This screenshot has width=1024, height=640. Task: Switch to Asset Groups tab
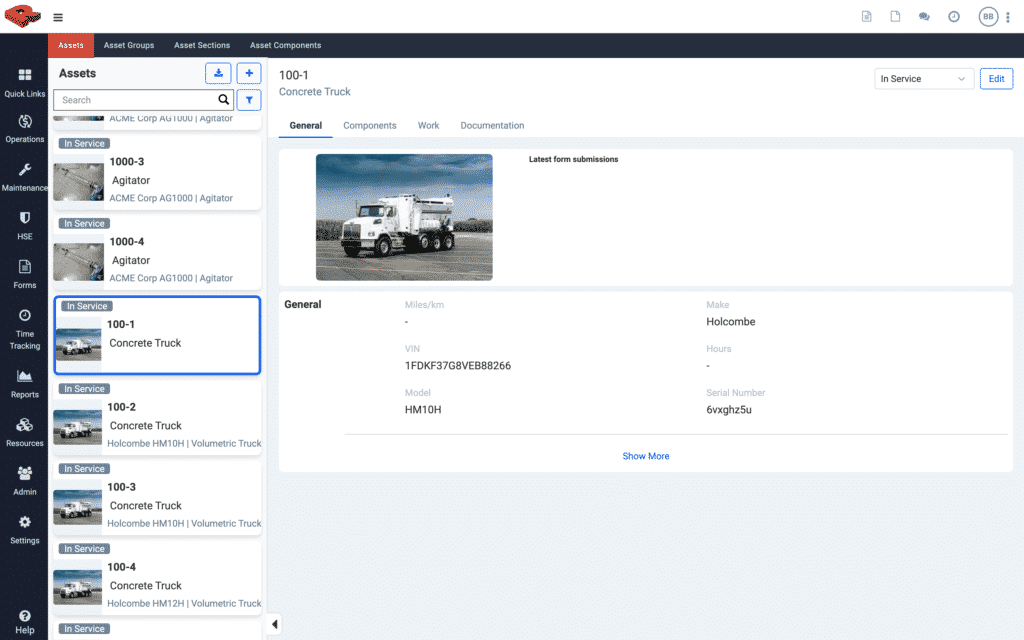pos(129,45)
